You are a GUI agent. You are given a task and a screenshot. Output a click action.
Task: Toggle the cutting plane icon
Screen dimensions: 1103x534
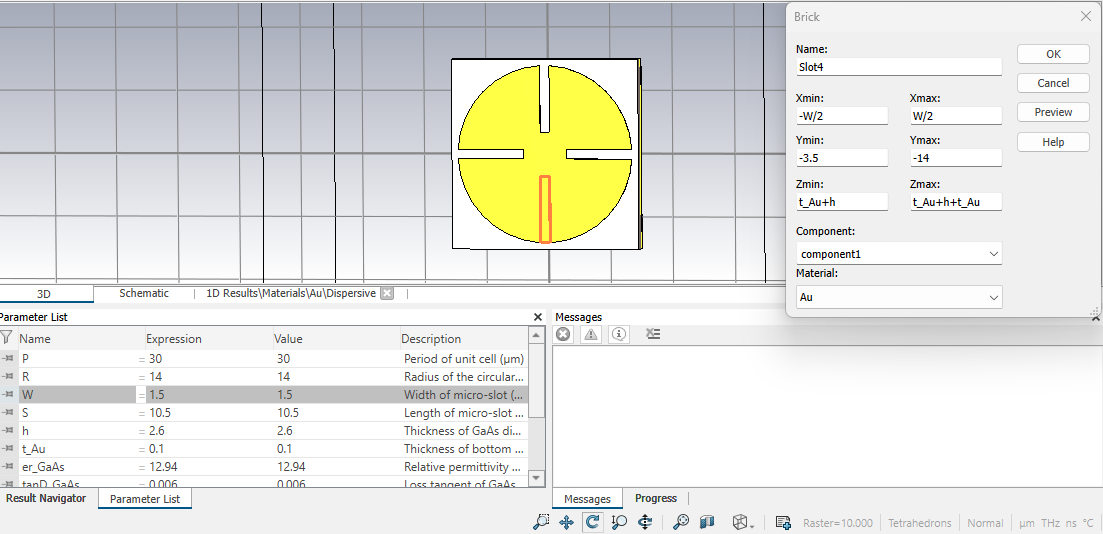(x=707, y=522)
